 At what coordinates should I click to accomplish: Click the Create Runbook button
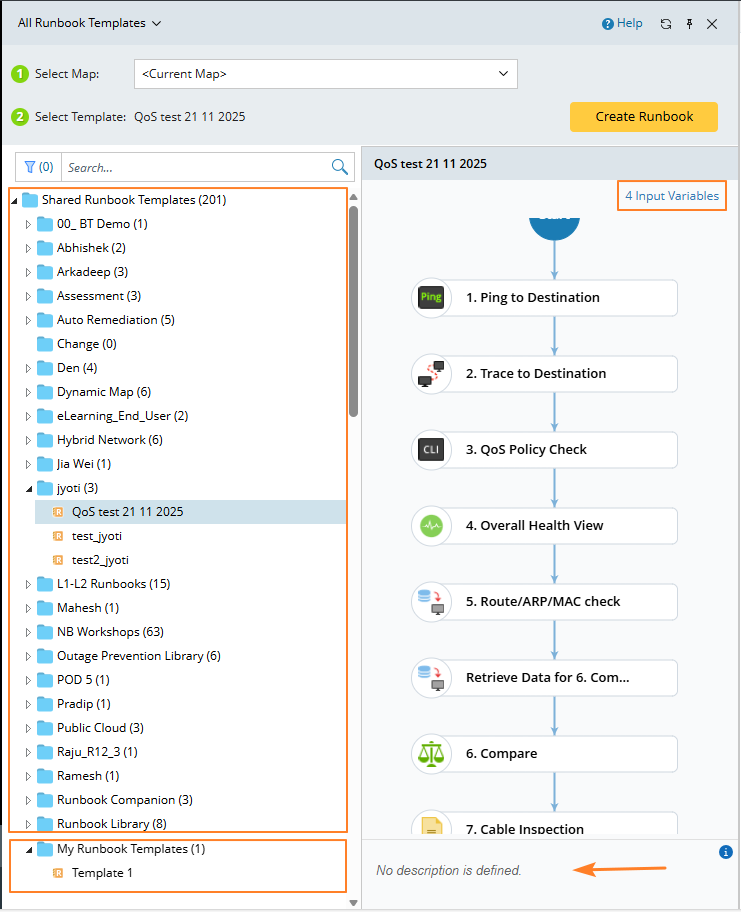point(644,117)
